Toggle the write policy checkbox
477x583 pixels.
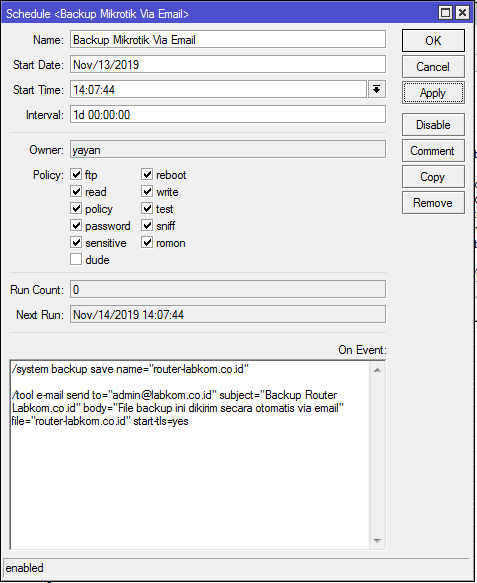(147, 191)
